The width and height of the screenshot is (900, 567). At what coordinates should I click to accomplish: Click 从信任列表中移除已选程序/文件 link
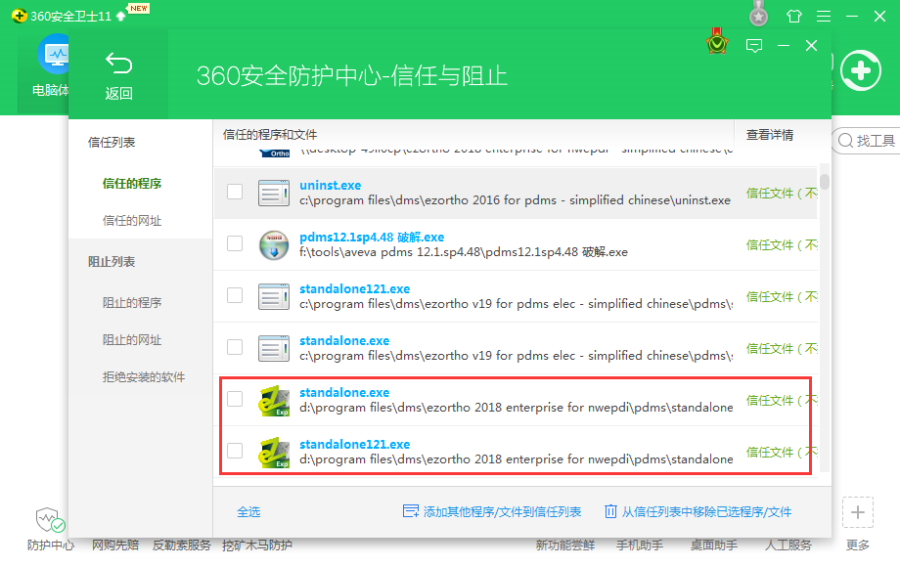tap(707, 511)
